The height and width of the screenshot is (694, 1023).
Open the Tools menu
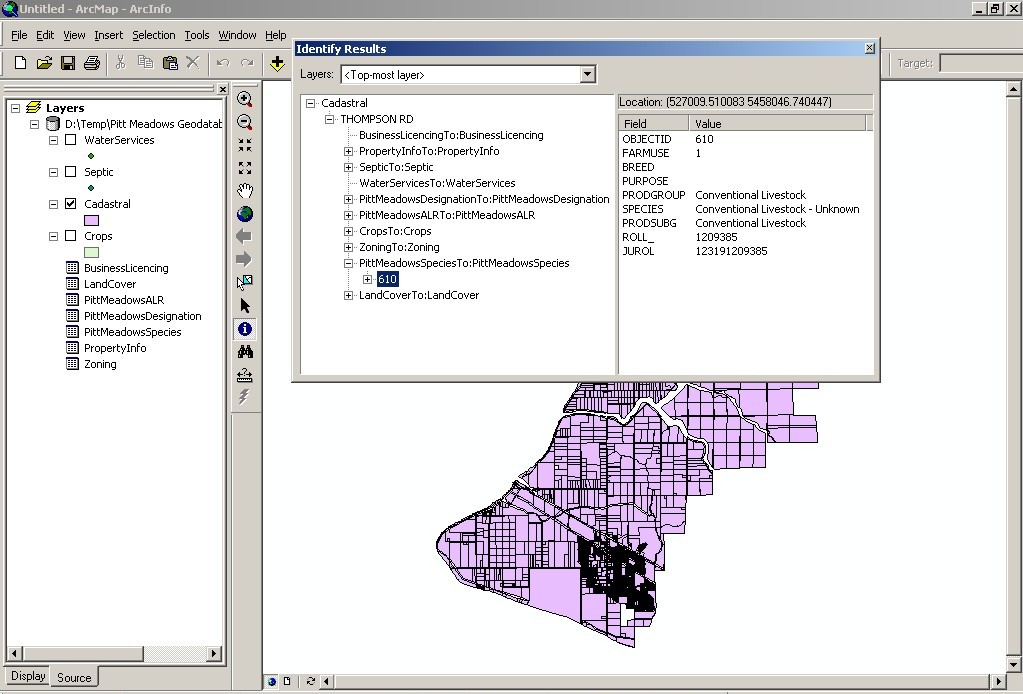pyautogui.click(x=196, y=35)
